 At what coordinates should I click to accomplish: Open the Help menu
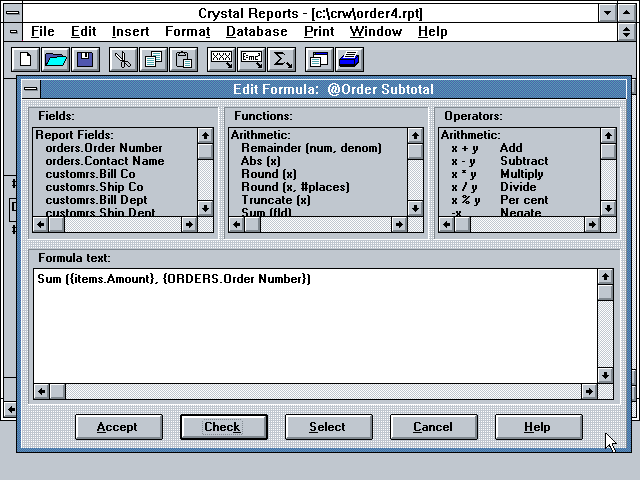coord(433,31)
